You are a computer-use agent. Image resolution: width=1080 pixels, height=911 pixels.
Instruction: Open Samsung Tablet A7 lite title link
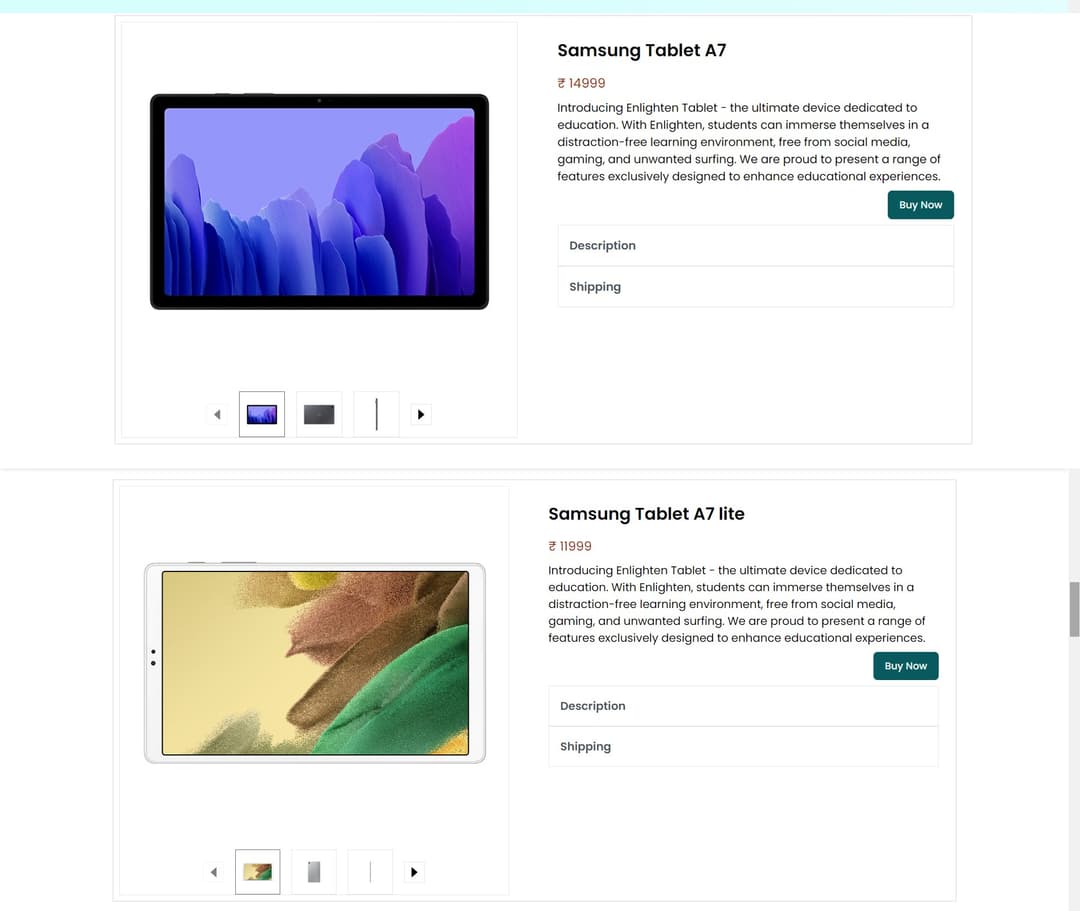[x=646, y=514]
